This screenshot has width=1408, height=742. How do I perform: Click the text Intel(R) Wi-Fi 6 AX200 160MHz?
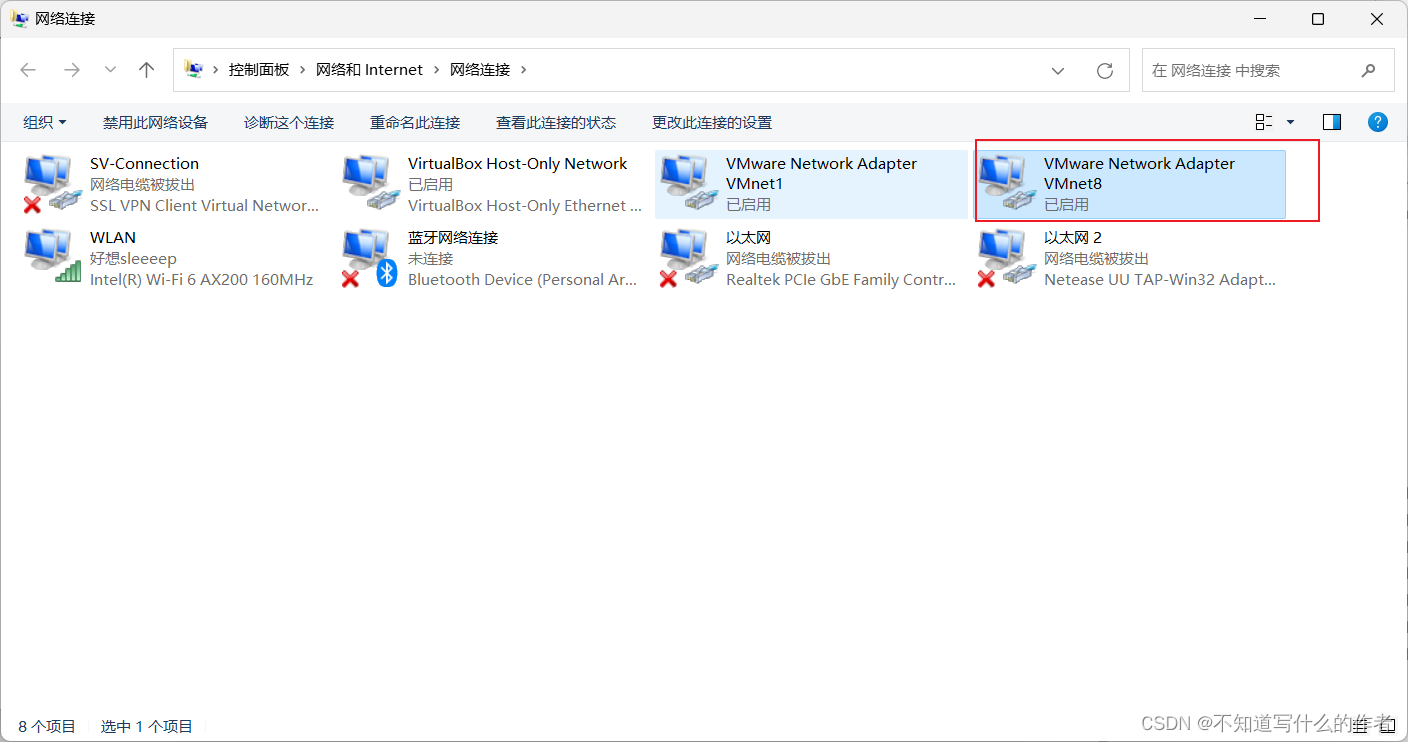[202, 280]
